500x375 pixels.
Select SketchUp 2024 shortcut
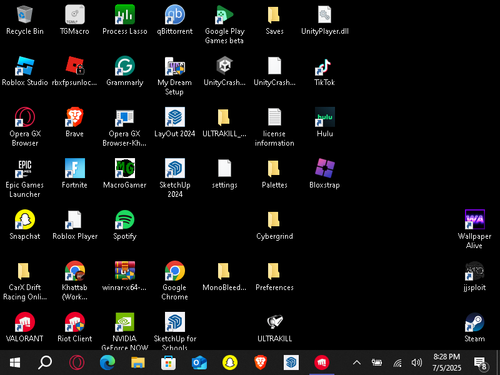[175, 168]
